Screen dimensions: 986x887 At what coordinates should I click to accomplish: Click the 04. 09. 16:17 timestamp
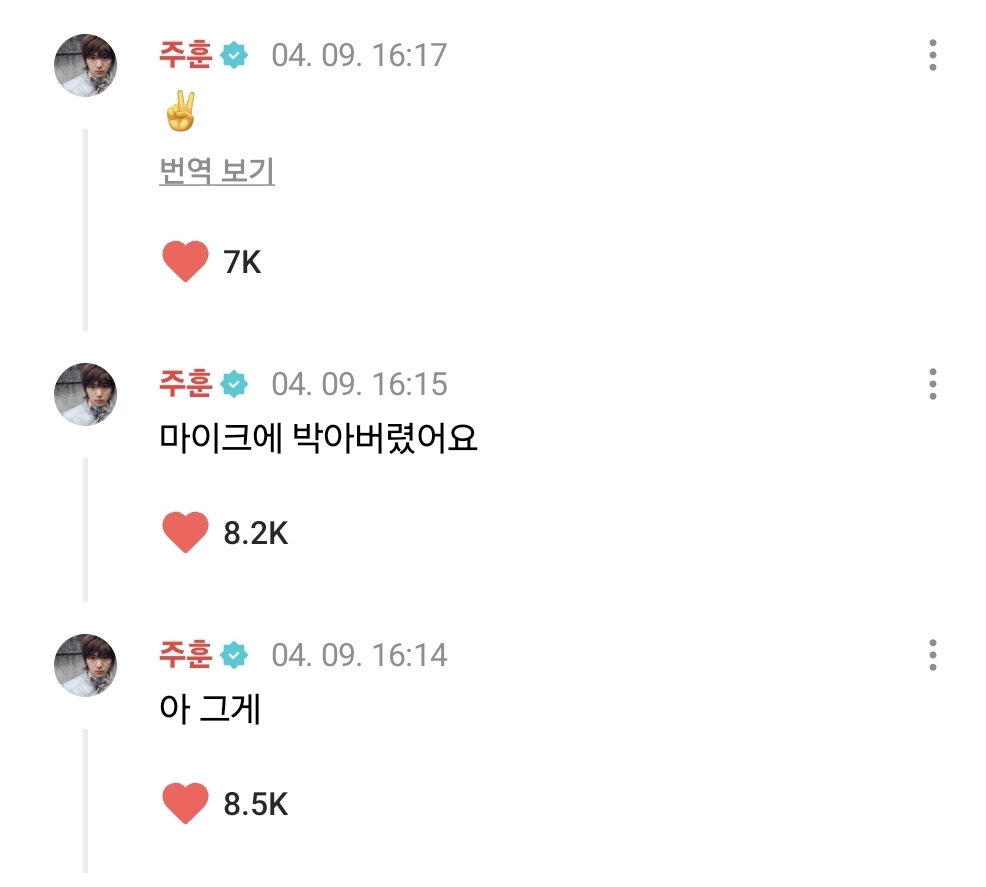(359, 55)
